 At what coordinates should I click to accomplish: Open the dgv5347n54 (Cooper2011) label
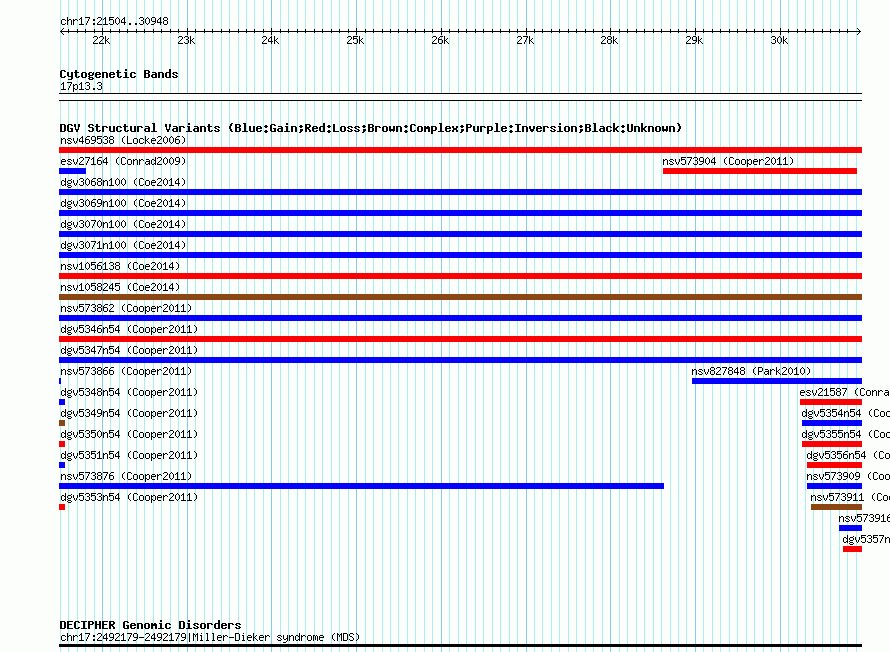pyautogui.click(x=129, y=350)
